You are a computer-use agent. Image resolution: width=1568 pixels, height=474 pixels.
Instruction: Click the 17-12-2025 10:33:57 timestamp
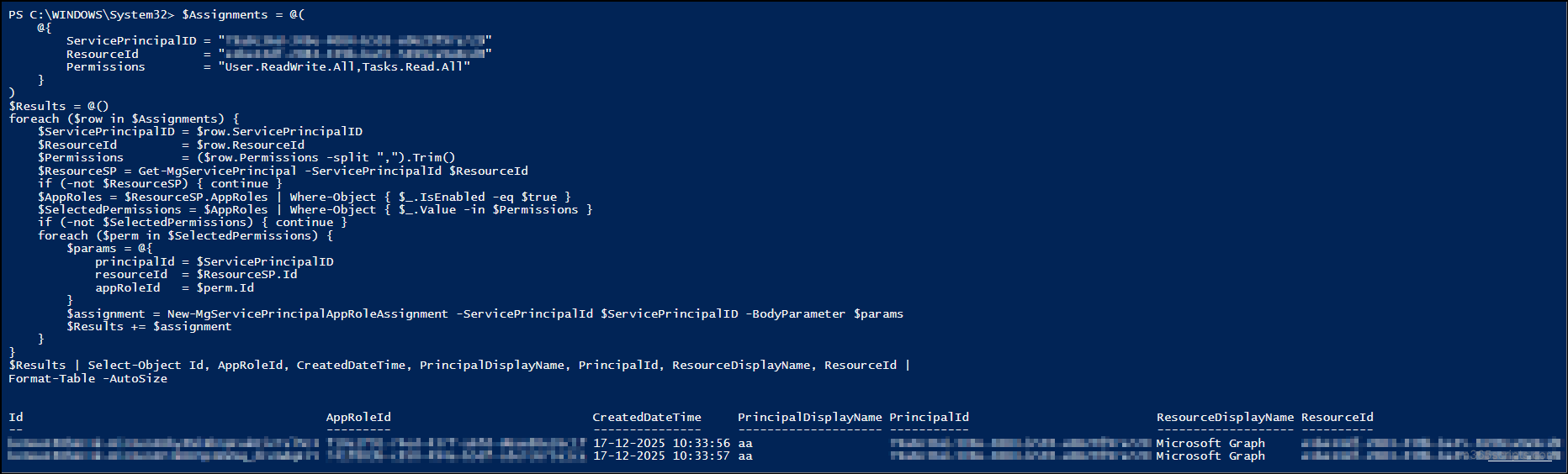pos(661,456)
